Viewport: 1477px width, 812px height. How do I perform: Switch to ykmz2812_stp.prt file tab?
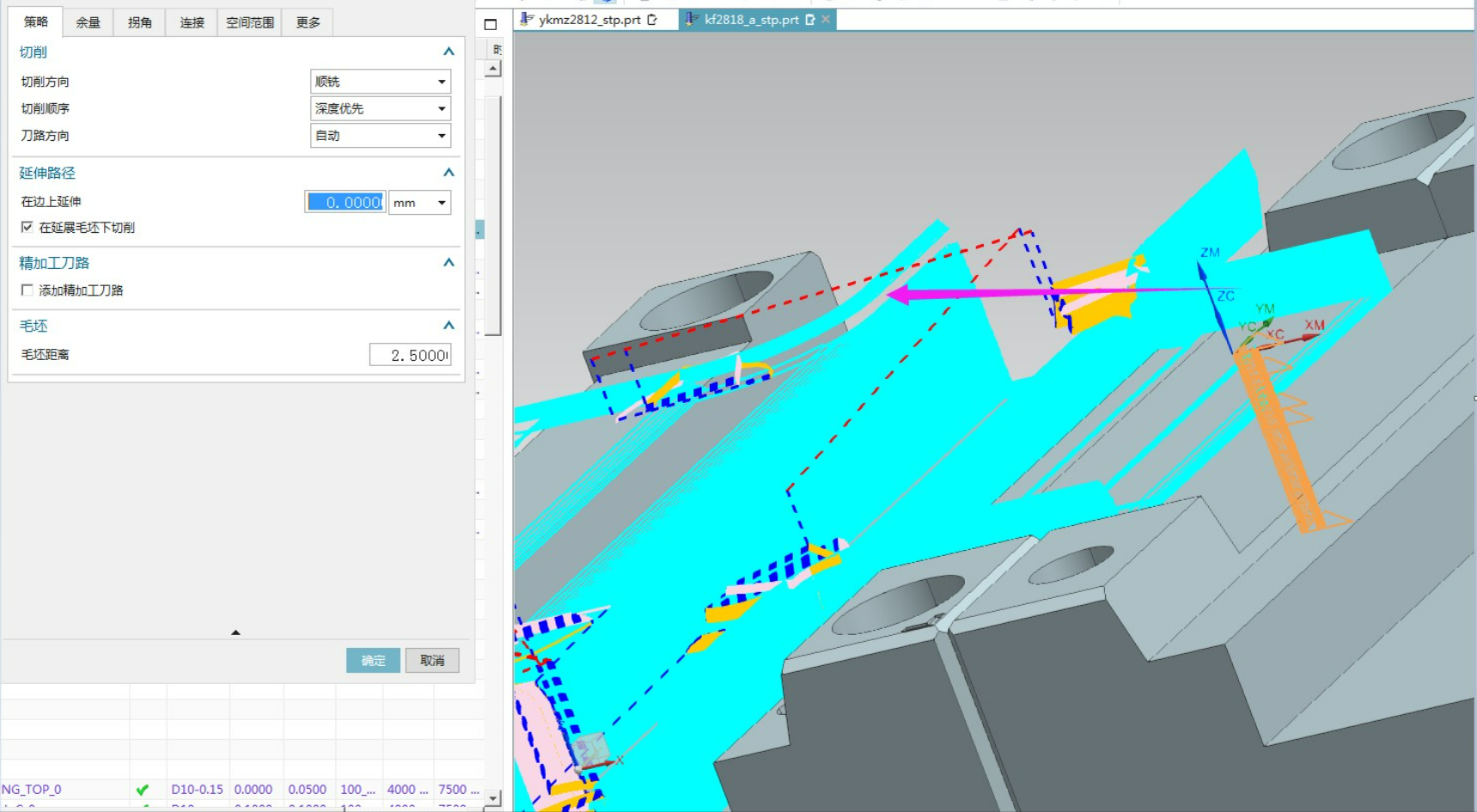(589, 20)
